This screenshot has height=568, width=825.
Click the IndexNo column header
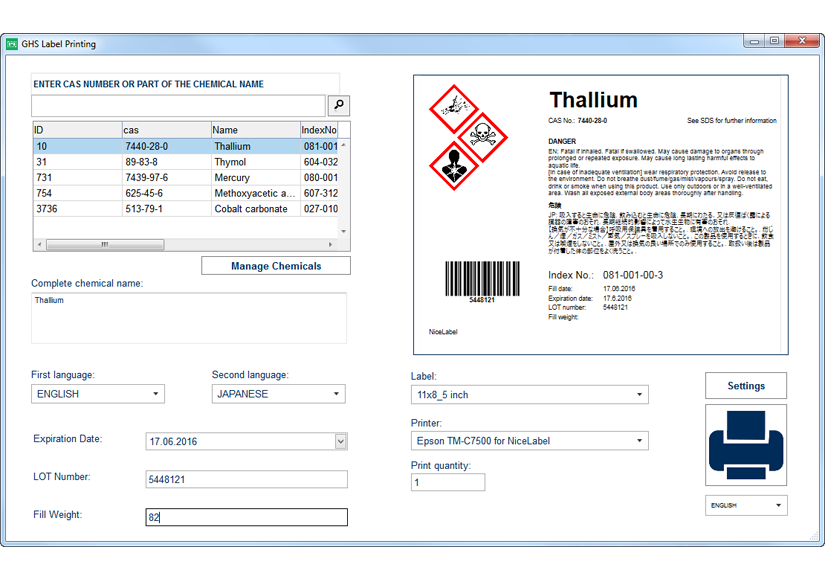[x=319, y=130]
